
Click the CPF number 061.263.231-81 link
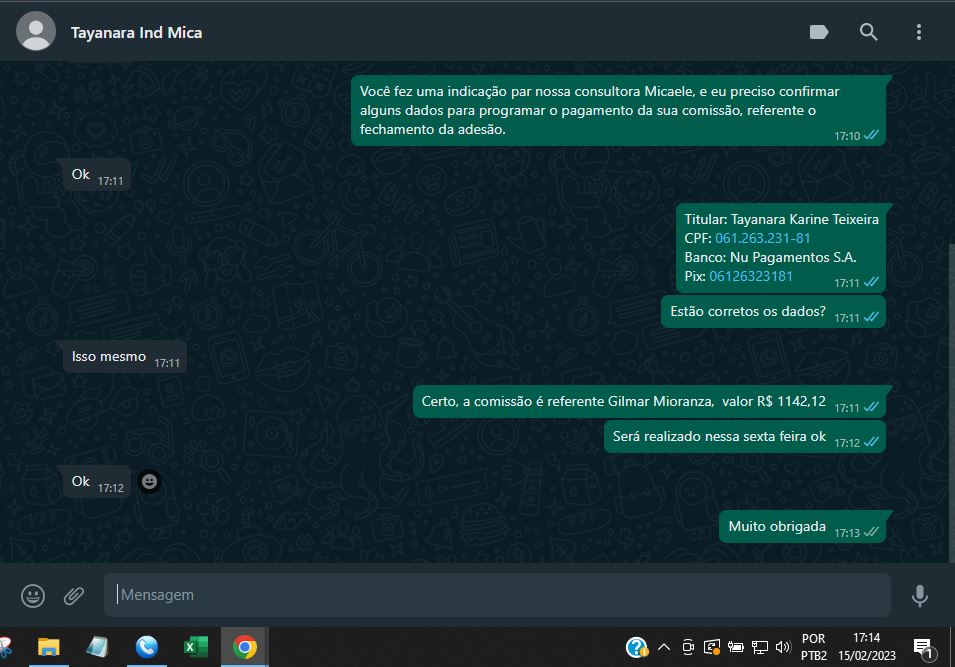[x=762, y=238]
